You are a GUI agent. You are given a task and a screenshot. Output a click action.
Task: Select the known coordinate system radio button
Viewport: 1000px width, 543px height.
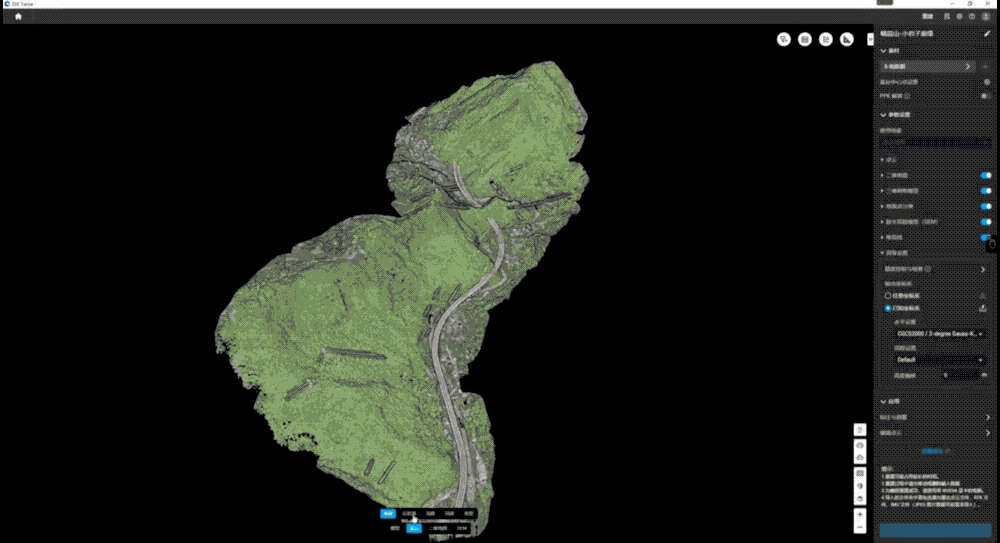tap(888, 308)
